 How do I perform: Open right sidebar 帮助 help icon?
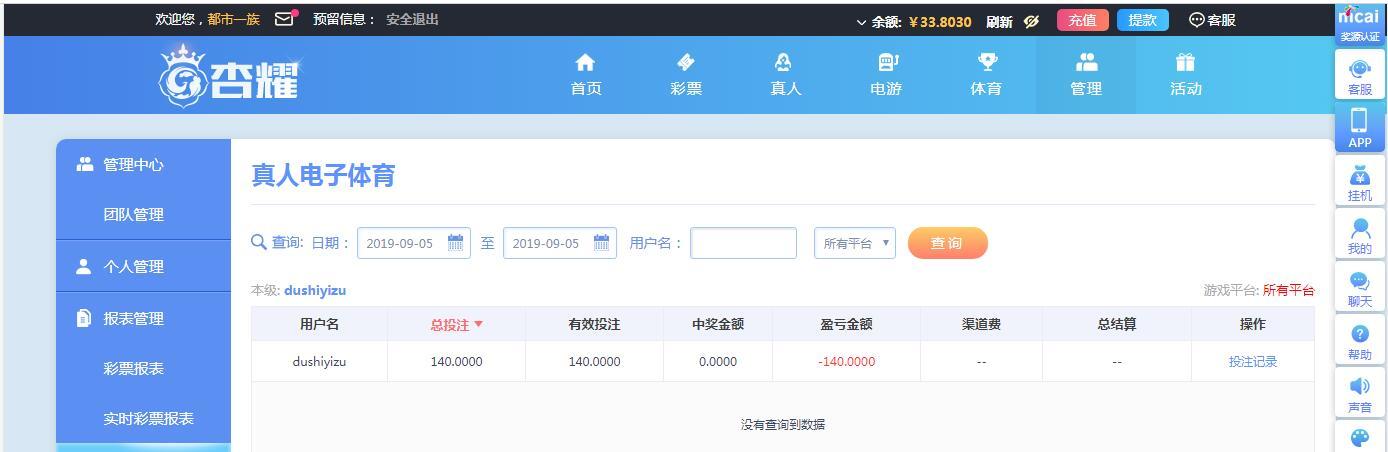[1360, 341]
